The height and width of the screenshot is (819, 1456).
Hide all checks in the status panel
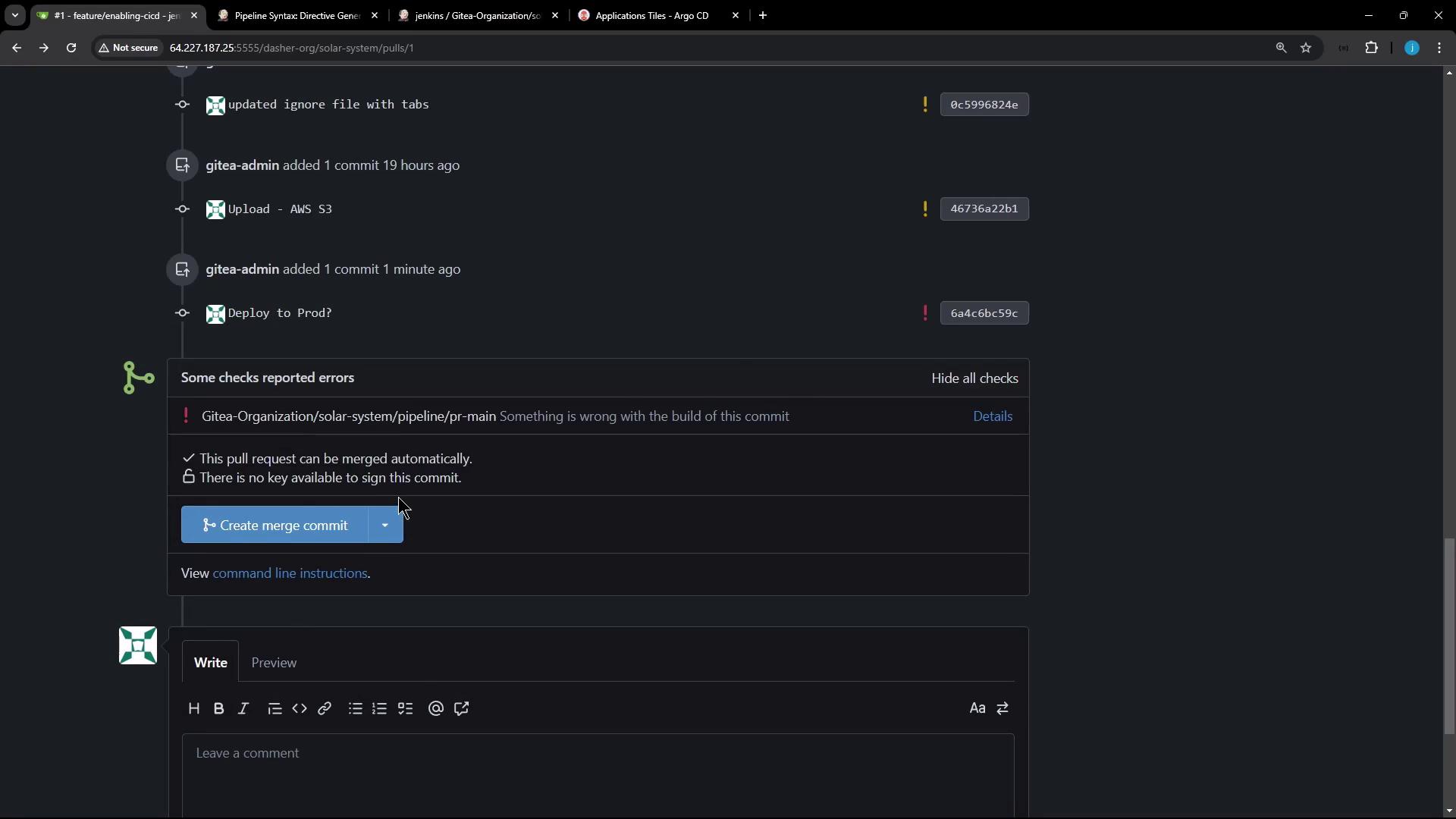click(x=974, y=378)
